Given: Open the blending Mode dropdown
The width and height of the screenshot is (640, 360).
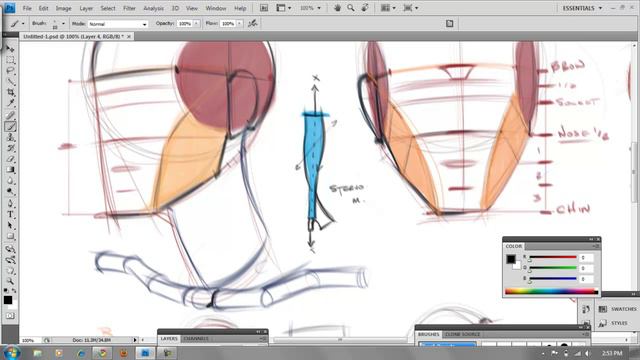Looking at the screenshot, I should pos(118,24).
